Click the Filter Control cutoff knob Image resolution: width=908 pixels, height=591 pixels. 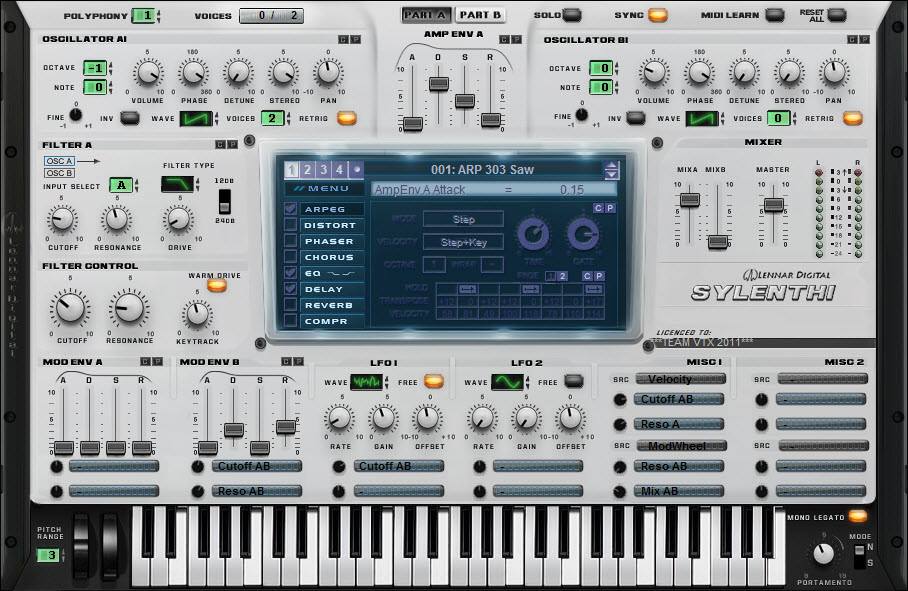pyautogui.click(x=69, y=307)
